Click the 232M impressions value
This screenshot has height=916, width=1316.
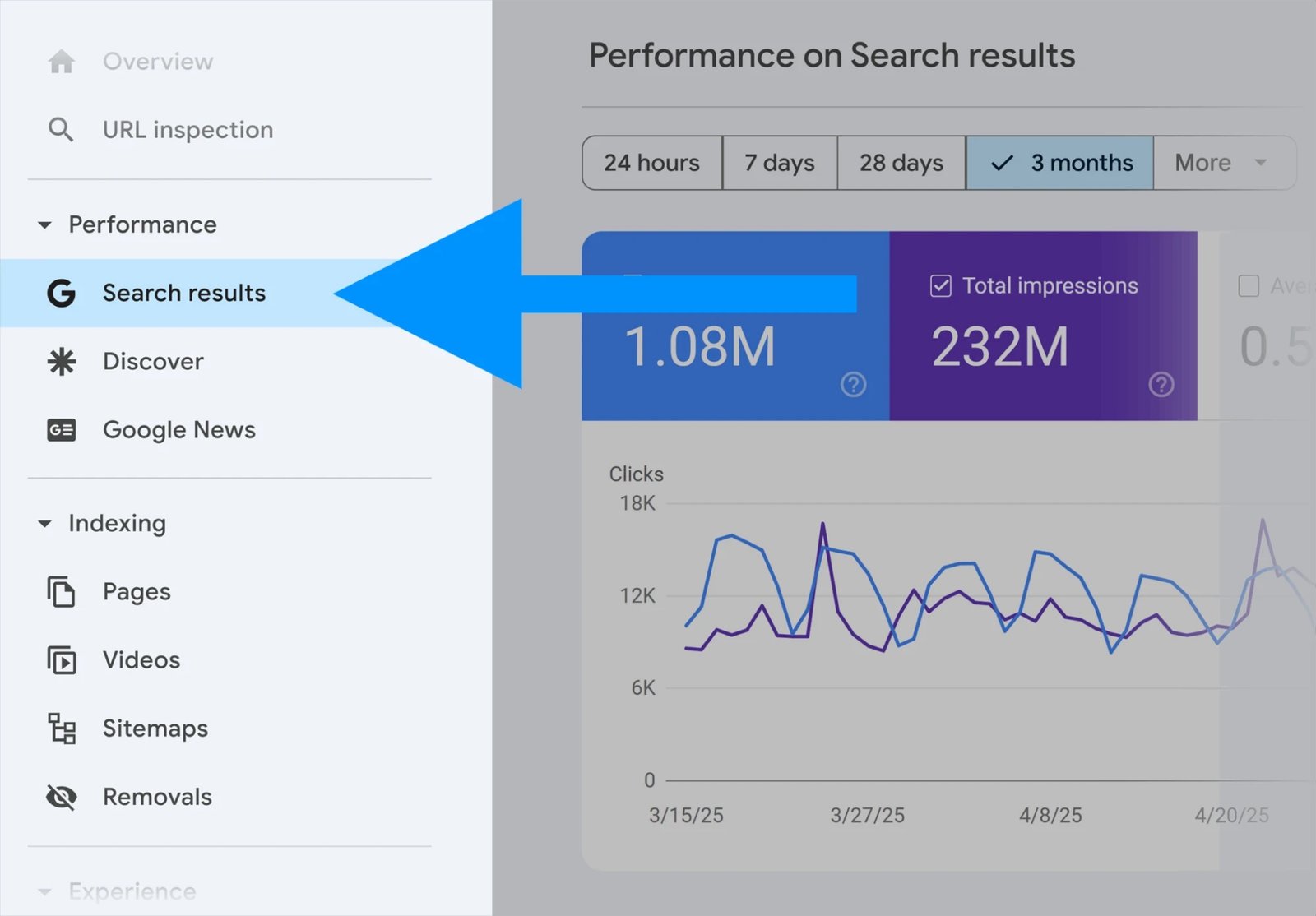coord(1000,346)
